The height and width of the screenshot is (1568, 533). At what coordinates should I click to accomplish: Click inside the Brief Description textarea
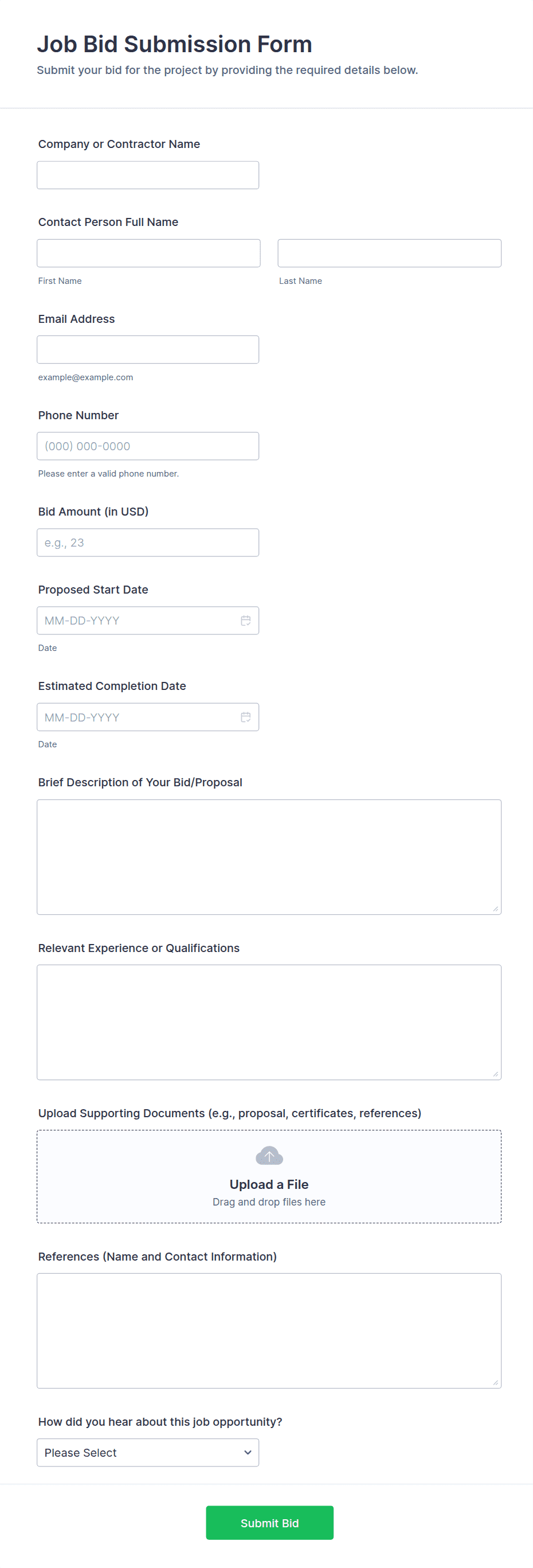(268, 856)
